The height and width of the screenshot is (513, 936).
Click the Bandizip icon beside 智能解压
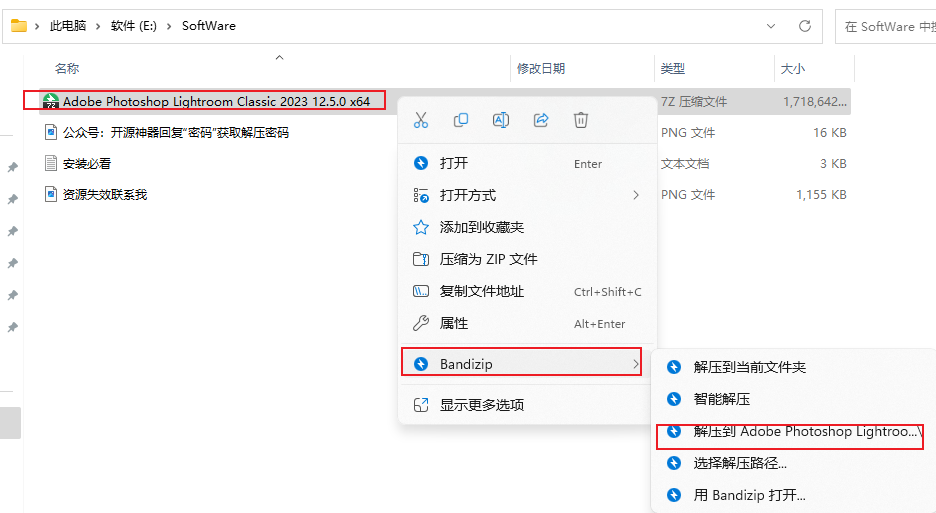point(674,399)
